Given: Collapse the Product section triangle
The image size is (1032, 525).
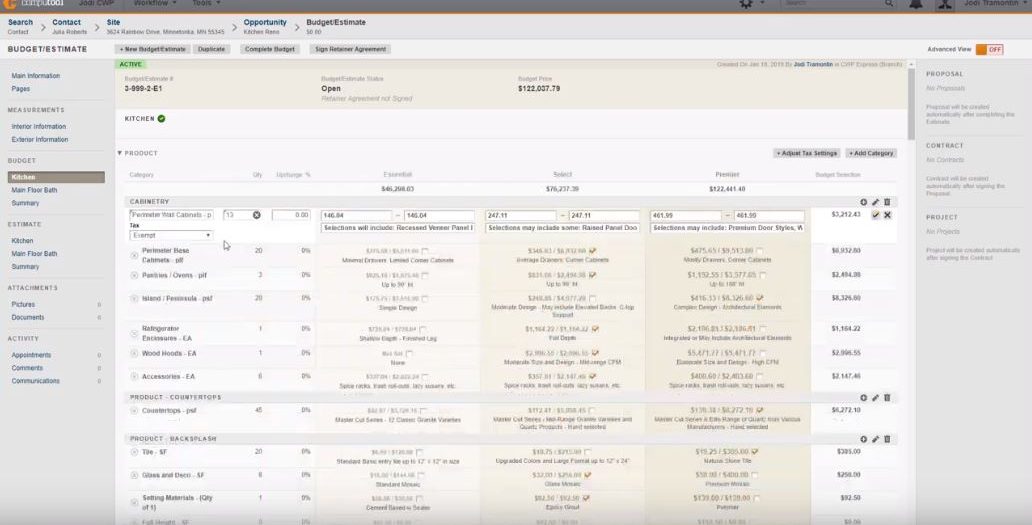Looking at the screenshot, I should coord(120,153).
